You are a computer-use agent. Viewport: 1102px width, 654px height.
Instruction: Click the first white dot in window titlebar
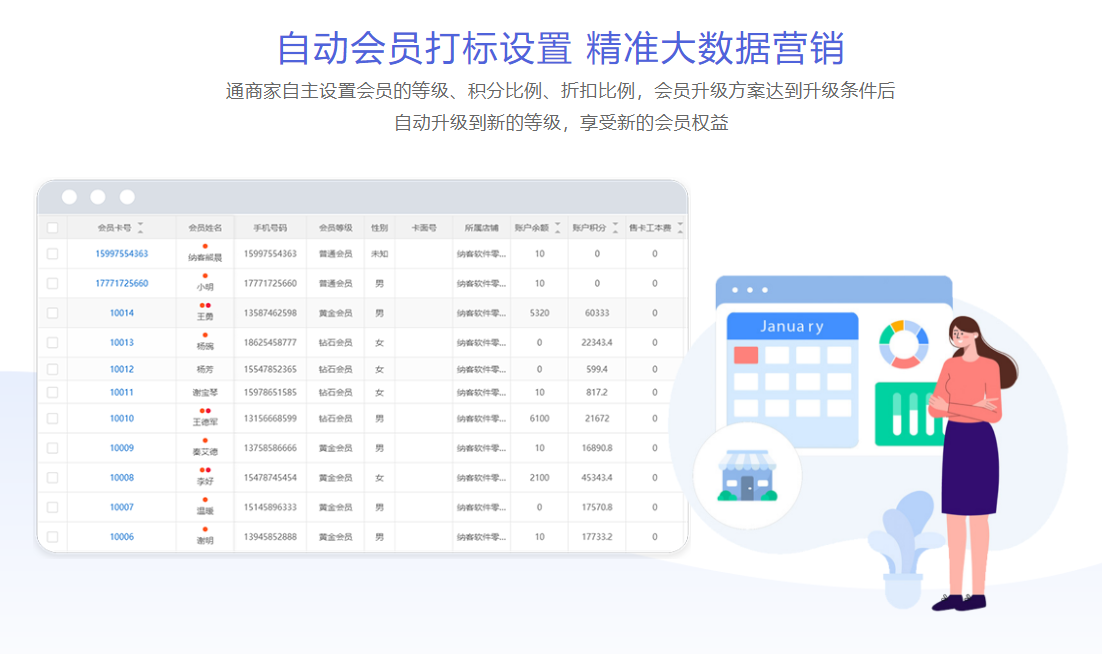(69, 197)
